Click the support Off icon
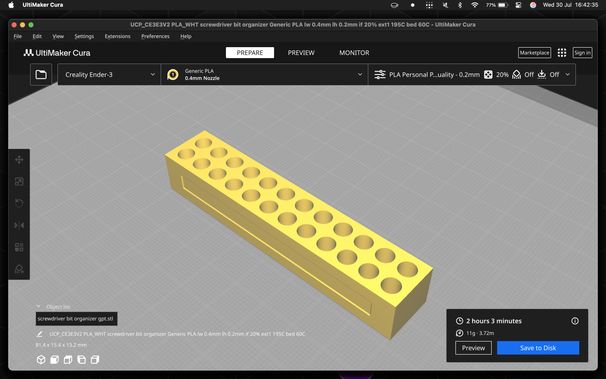This screenshot has width=606, height=379. coord(516,75)
